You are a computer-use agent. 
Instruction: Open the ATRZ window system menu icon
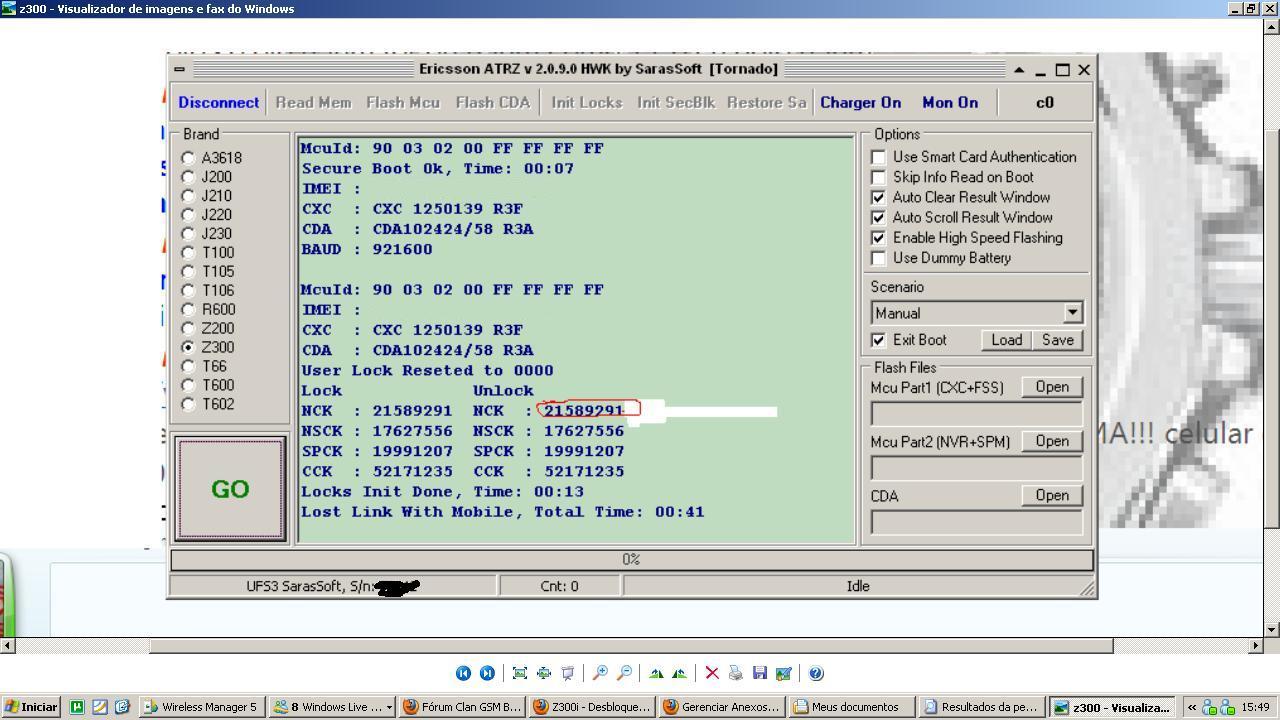point(179,69)
